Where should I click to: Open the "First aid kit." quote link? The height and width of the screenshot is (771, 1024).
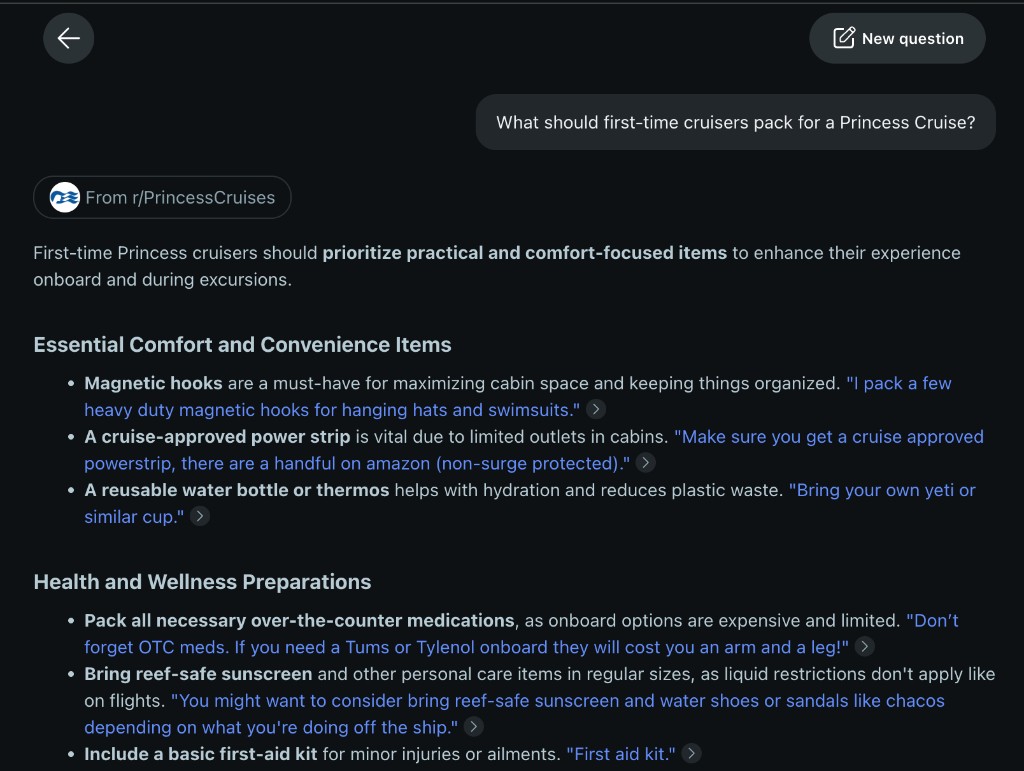621,754
